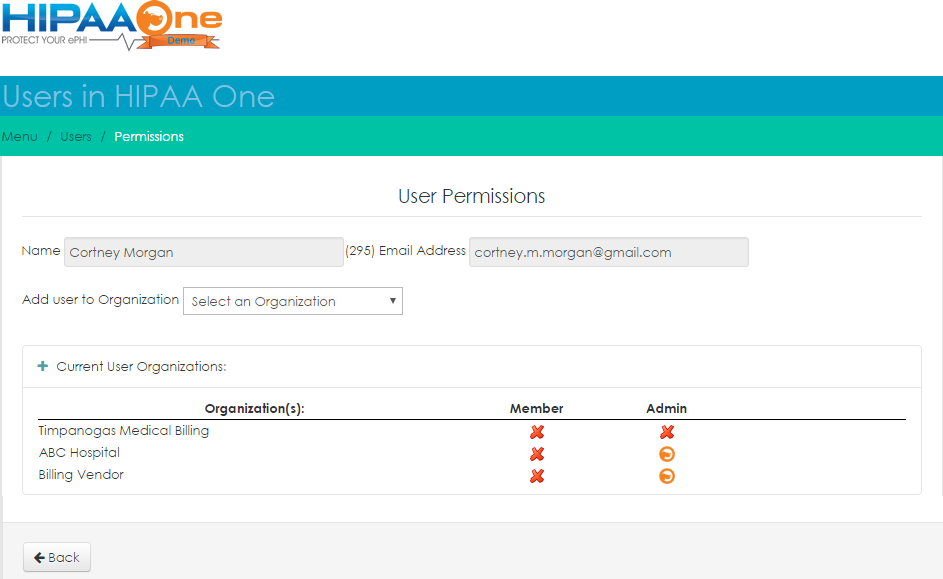The height and width of the screenshot is (579, 943).
Task: Remove Timpanogas Medical Billing member status
Action: (537, 432)
